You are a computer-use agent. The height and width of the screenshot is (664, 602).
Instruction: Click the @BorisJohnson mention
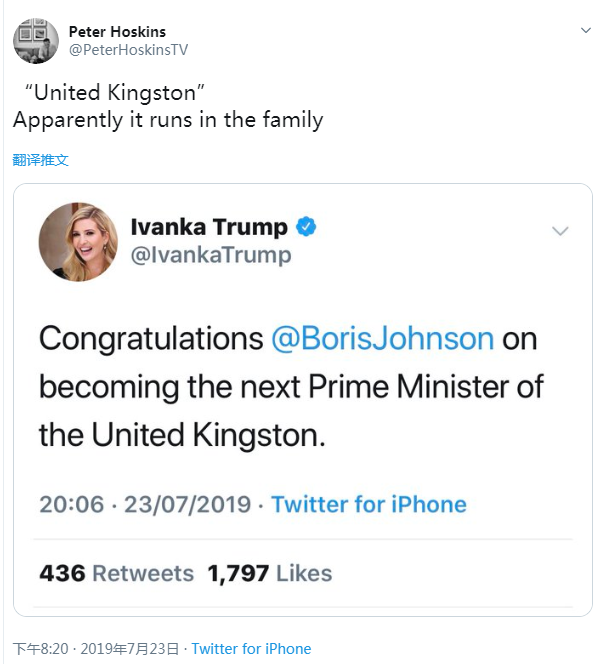coord(382,338)
